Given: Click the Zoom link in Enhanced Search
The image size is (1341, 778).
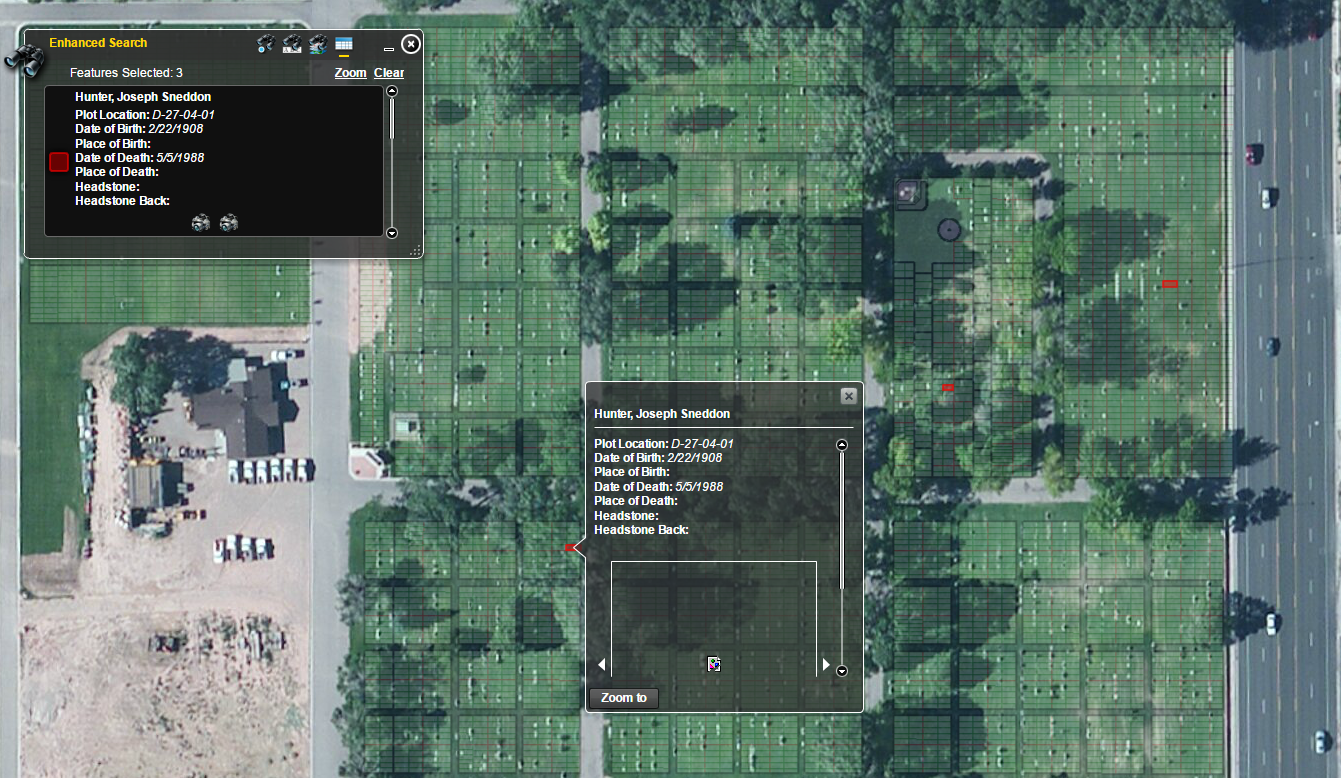Looking at the screenshot, I should point(351,73).
